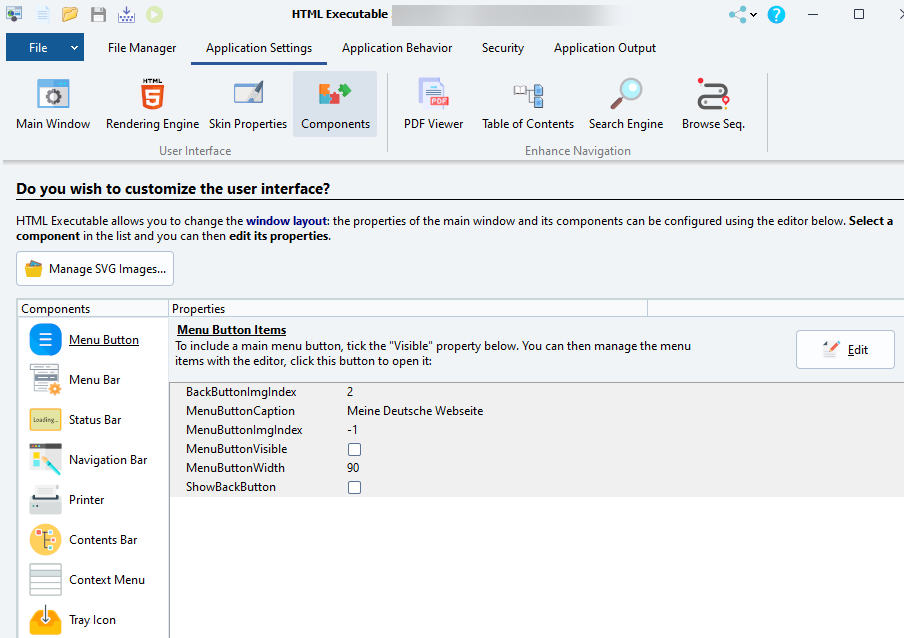
Task: Select Navigation Bar in components list
Action: 107,460
